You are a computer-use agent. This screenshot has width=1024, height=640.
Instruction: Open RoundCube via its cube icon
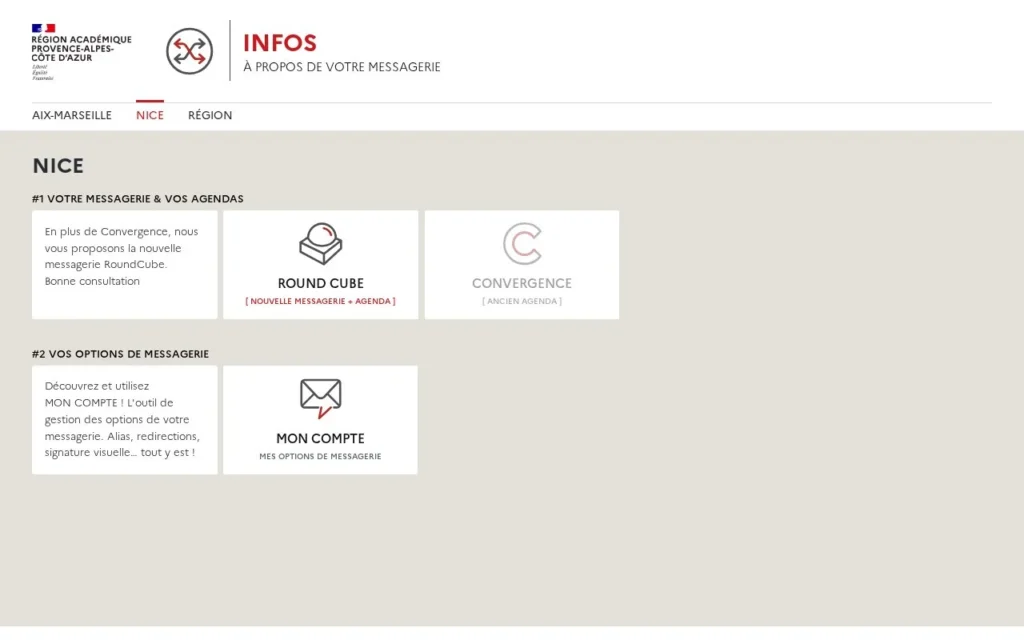pyautogui.click(x=321, y=244)
